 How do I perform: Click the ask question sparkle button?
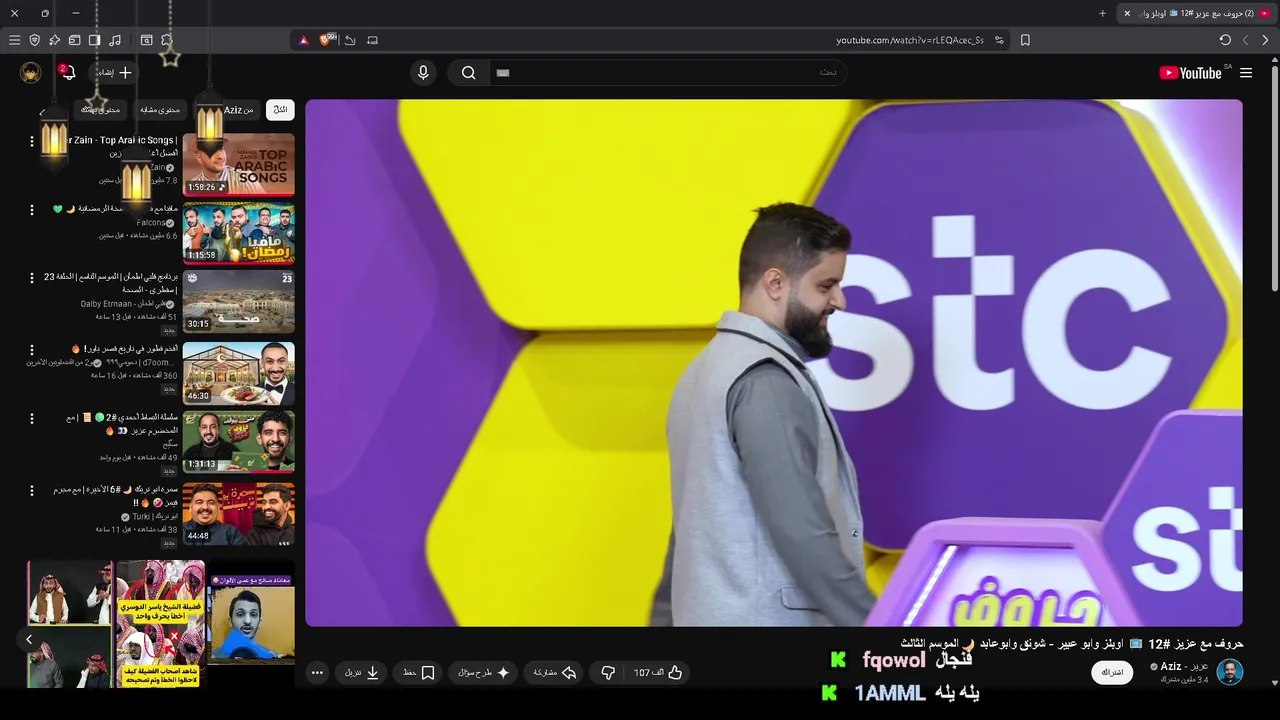click(x=484, y=673)
